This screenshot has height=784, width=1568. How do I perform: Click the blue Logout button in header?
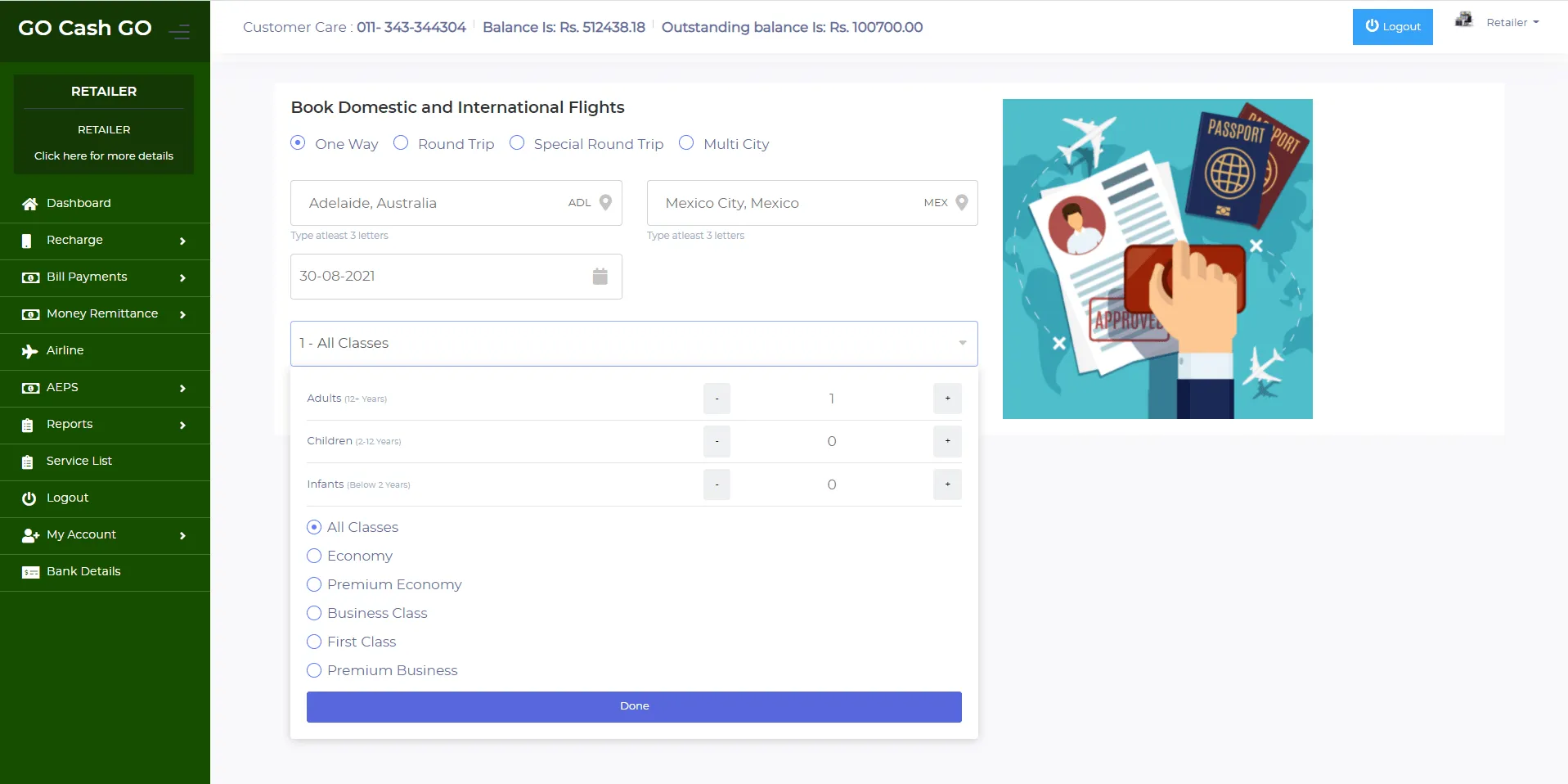point(1392,27)
